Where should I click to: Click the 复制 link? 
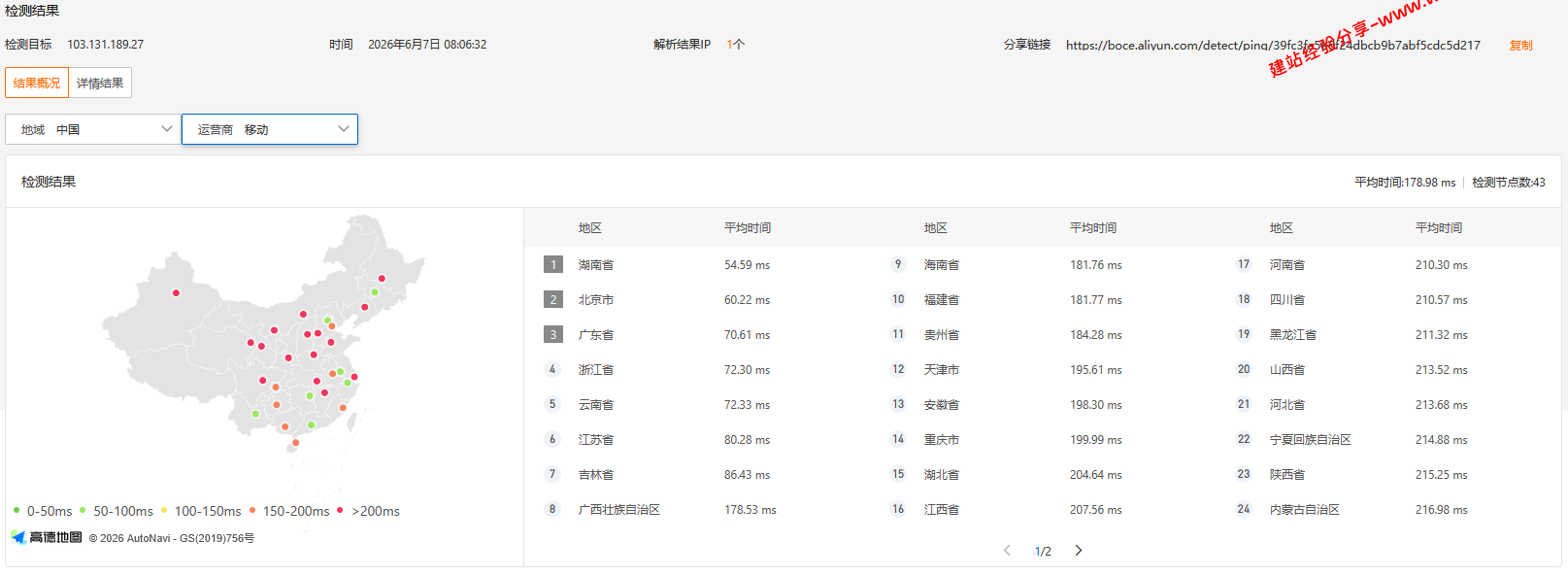(1520, 45)
